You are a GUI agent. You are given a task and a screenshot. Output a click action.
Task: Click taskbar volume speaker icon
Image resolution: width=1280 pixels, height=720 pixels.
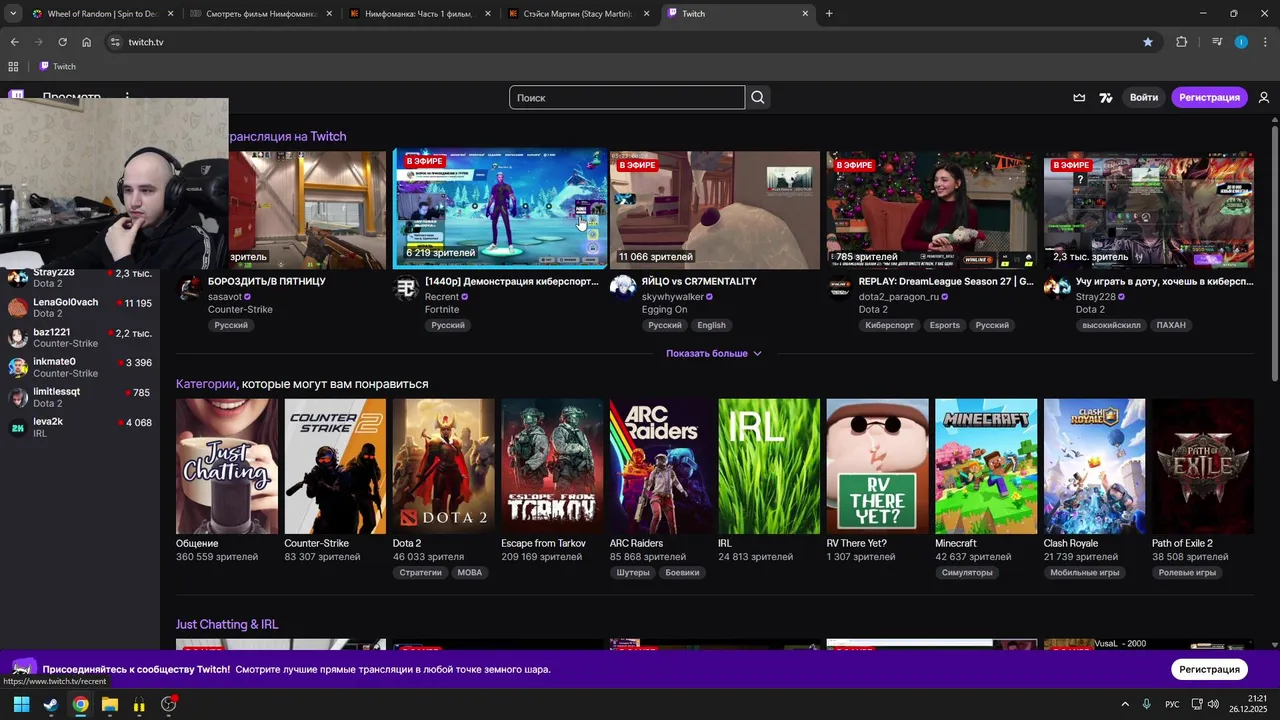click(x=1213, y=704)
